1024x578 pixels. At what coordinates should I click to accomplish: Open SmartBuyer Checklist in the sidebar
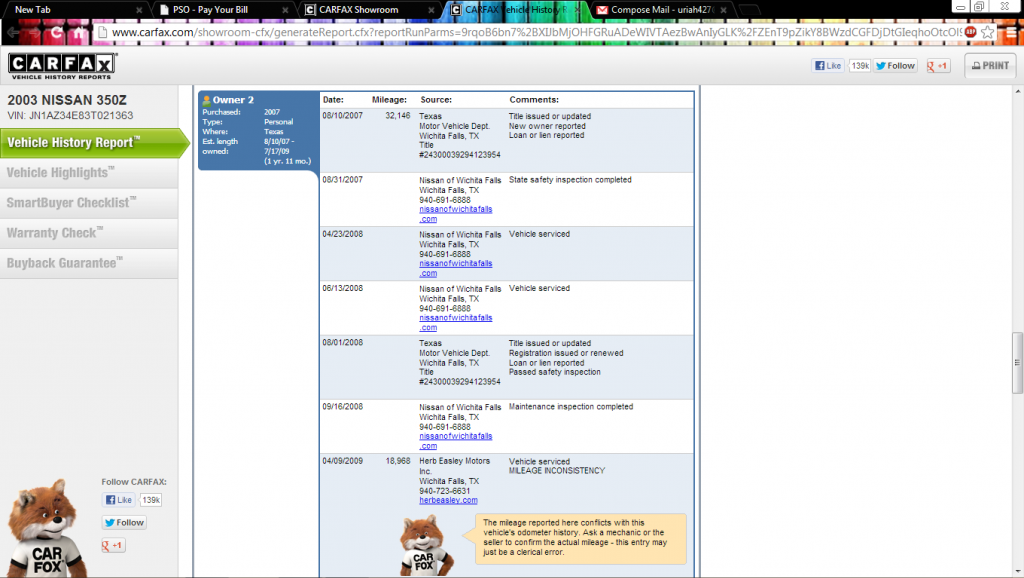pyautogui.click(x=89, y=203)
